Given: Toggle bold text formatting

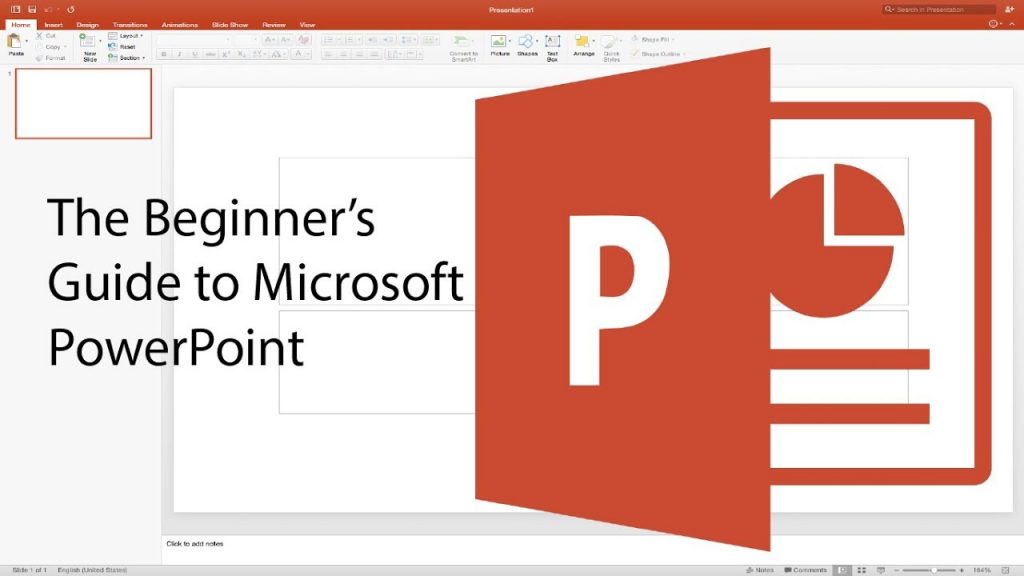Looking at the screenshot, I should click(x=163, y=54).
